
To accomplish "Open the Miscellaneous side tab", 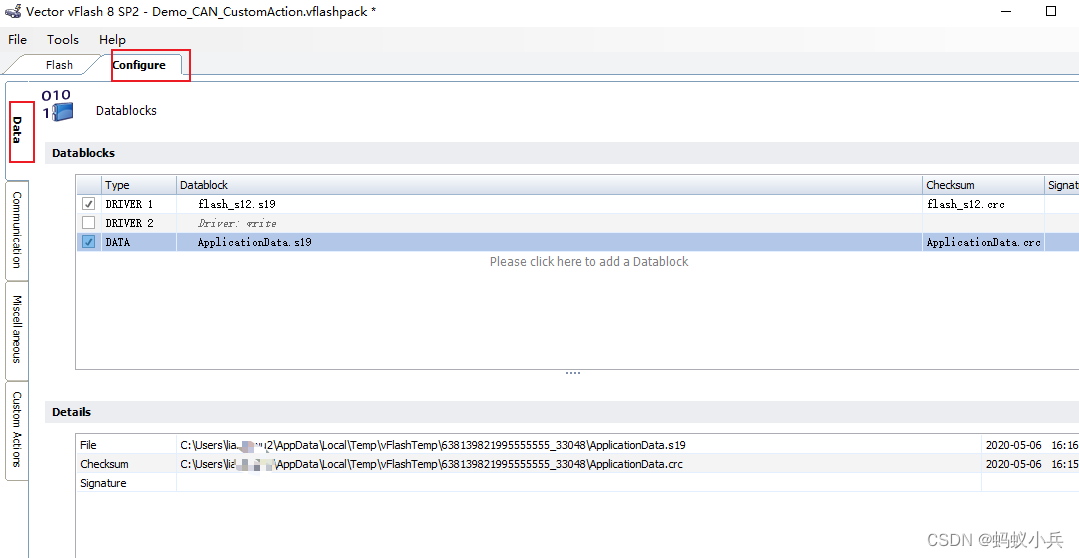I will (x=17, y=329).
